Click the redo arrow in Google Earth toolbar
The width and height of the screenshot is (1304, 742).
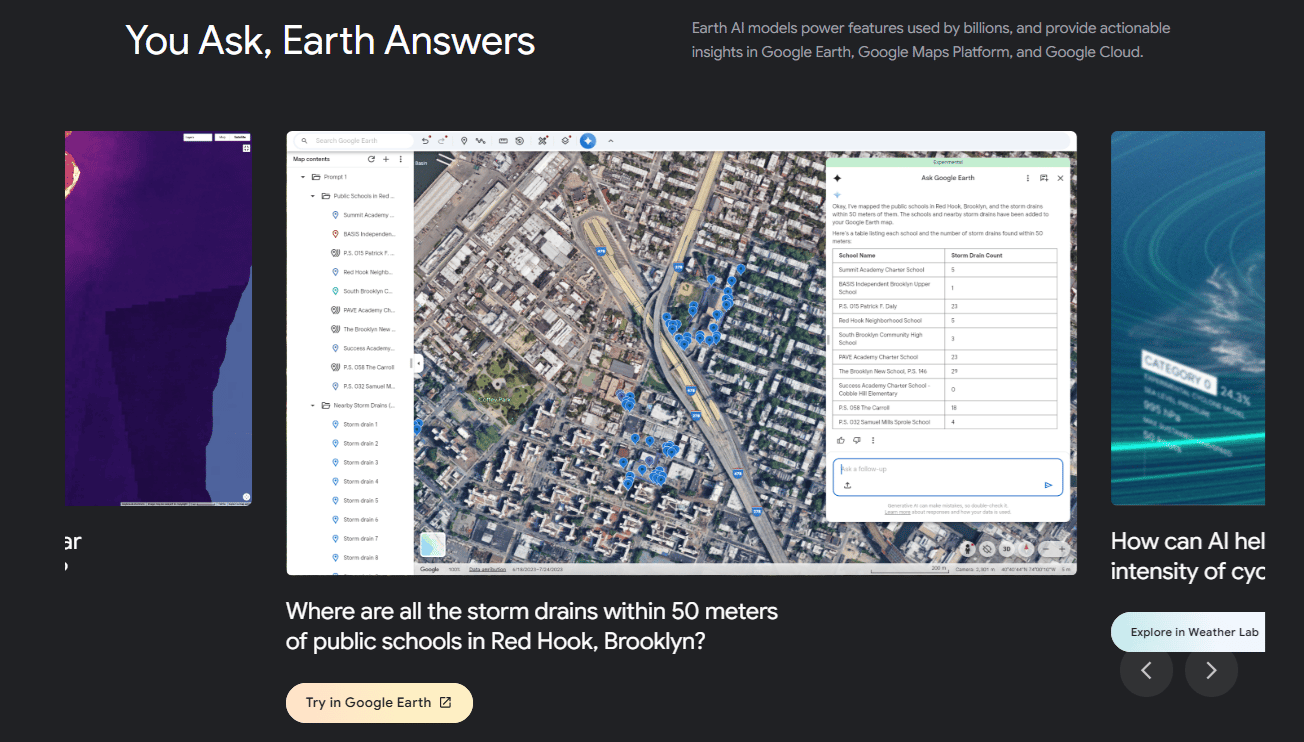coord(442,141)
